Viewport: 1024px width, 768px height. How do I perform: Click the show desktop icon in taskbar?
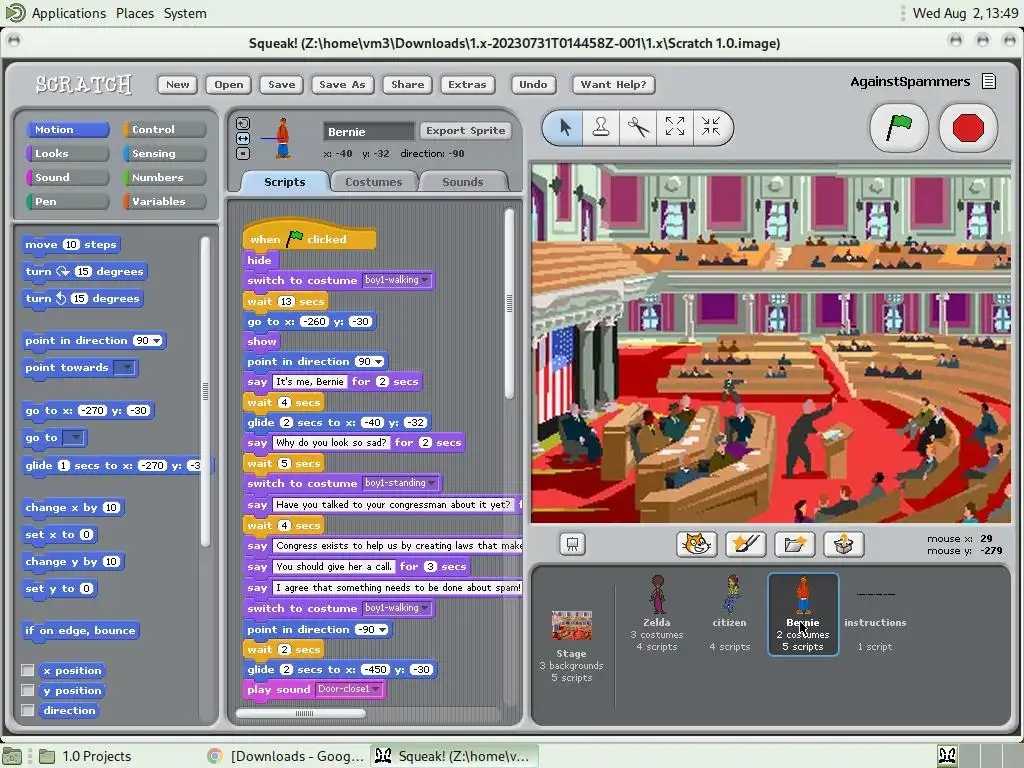[x=12, y=756]
